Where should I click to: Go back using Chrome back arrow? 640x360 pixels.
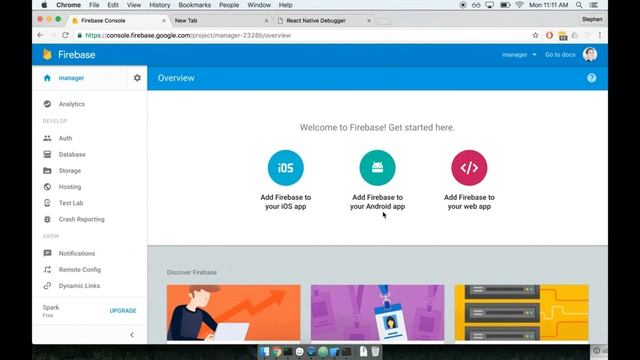point(40,36)
